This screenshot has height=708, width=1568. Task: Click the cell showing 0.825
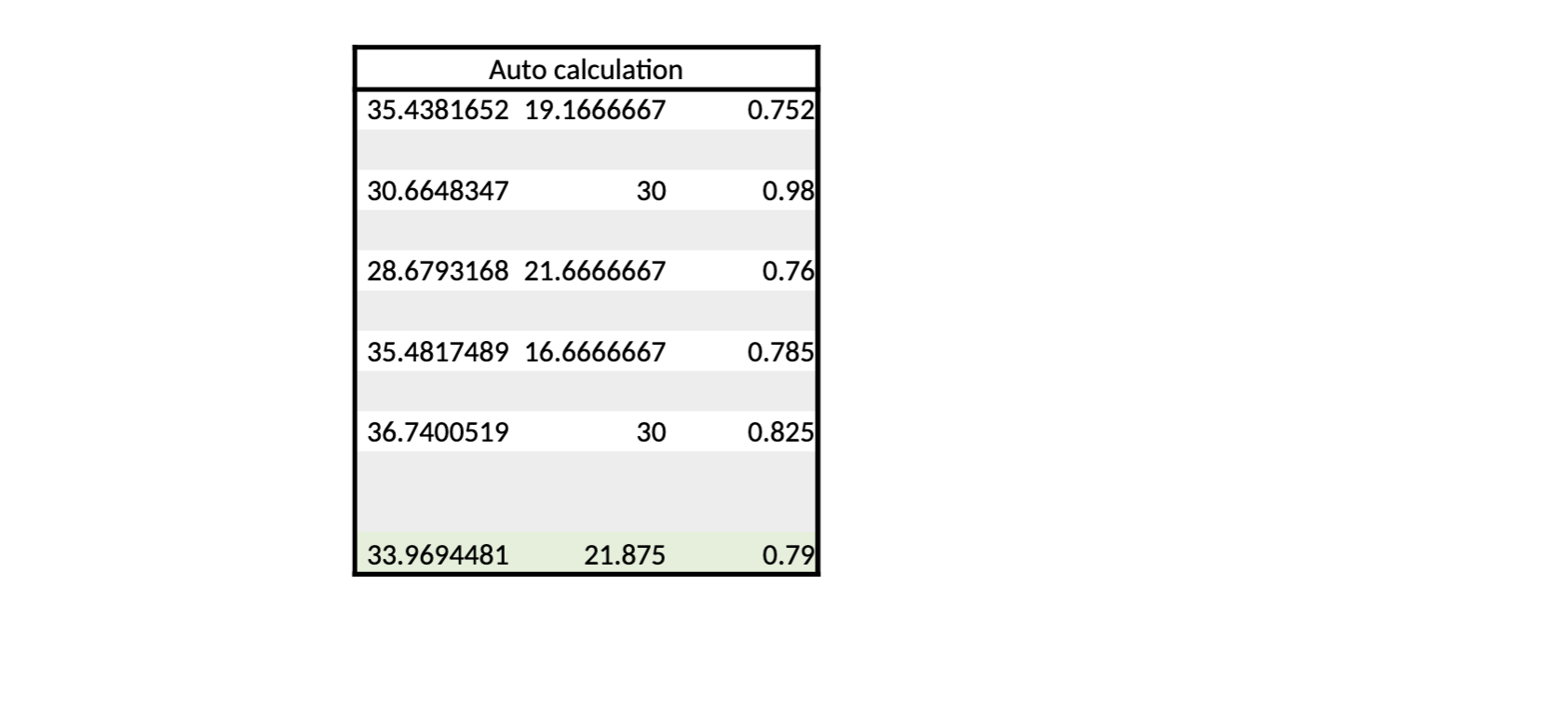pos(745,432)
